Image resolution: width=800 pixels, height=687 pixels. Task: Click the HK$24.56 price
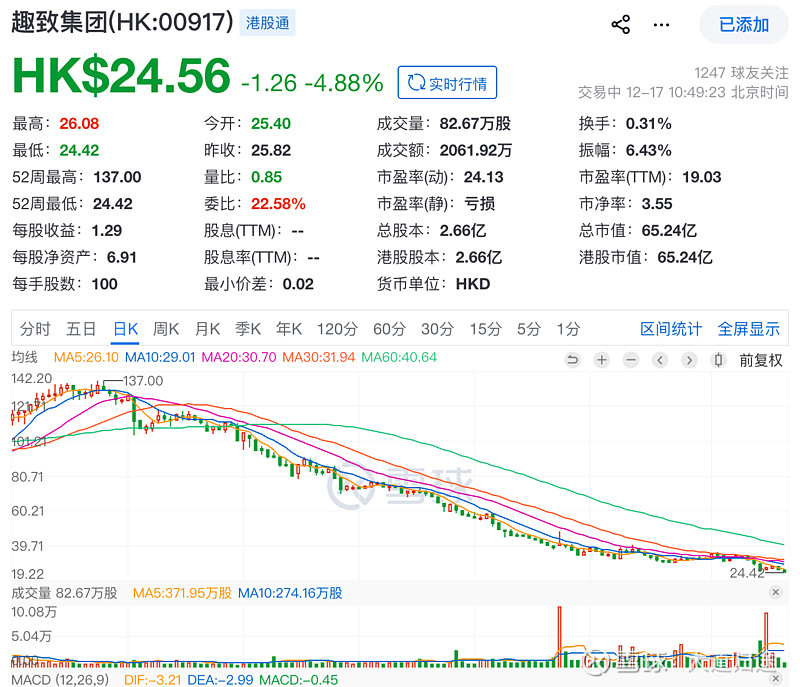[121, 76]
